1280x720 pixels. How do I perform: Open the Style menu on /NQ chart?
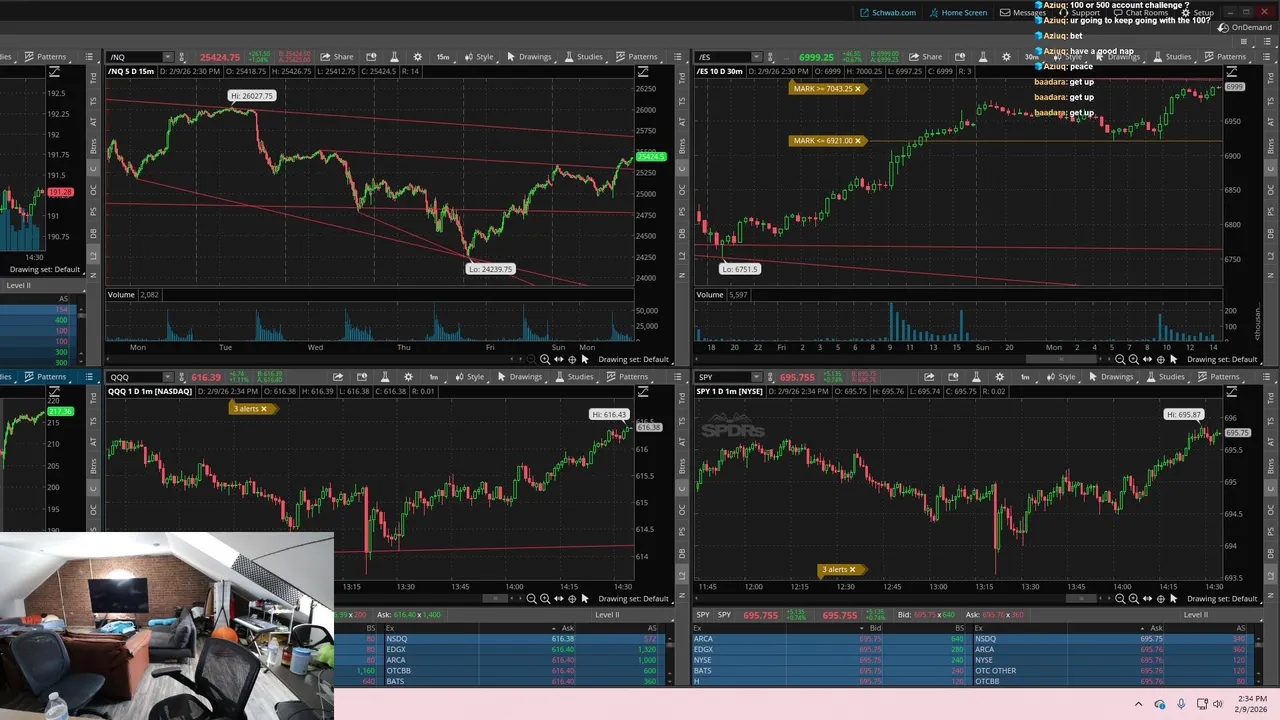[478, 57]
